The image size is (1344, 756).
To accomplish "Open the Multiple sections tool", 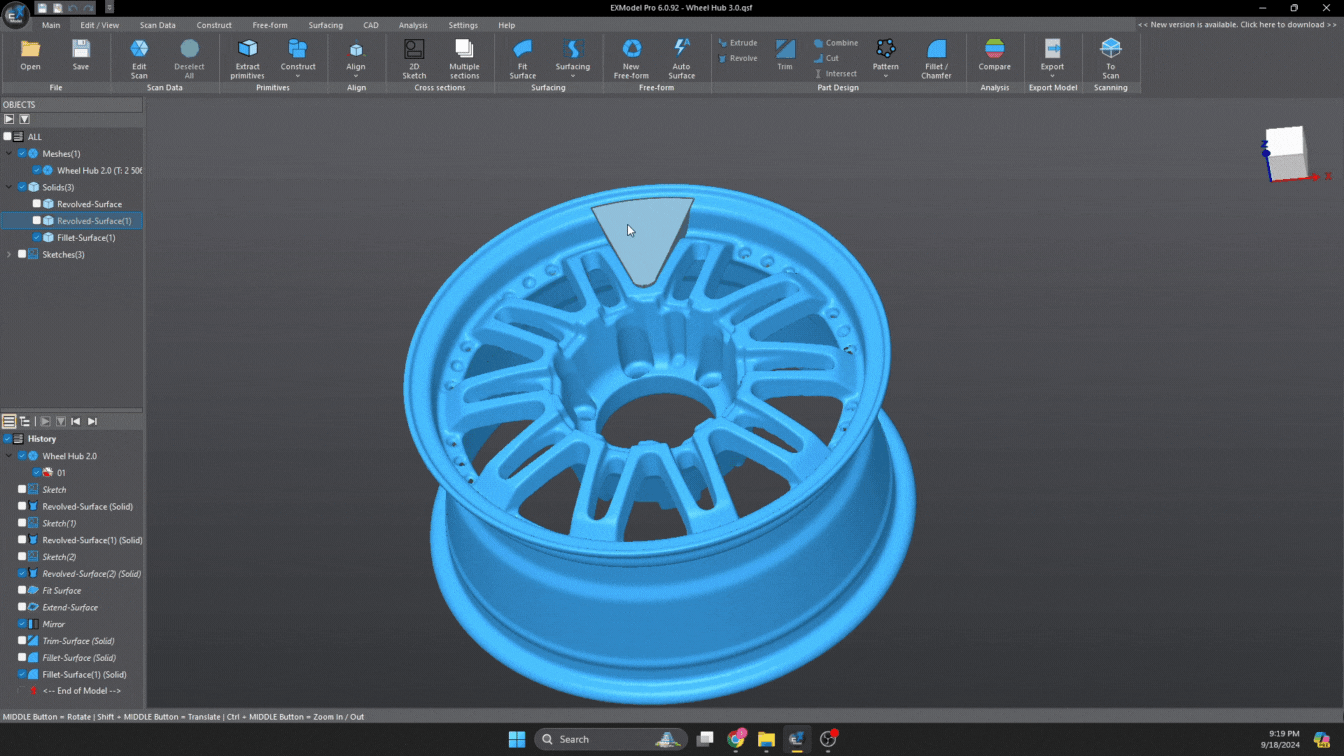I will pyautogui.click(x=464, y=50).
